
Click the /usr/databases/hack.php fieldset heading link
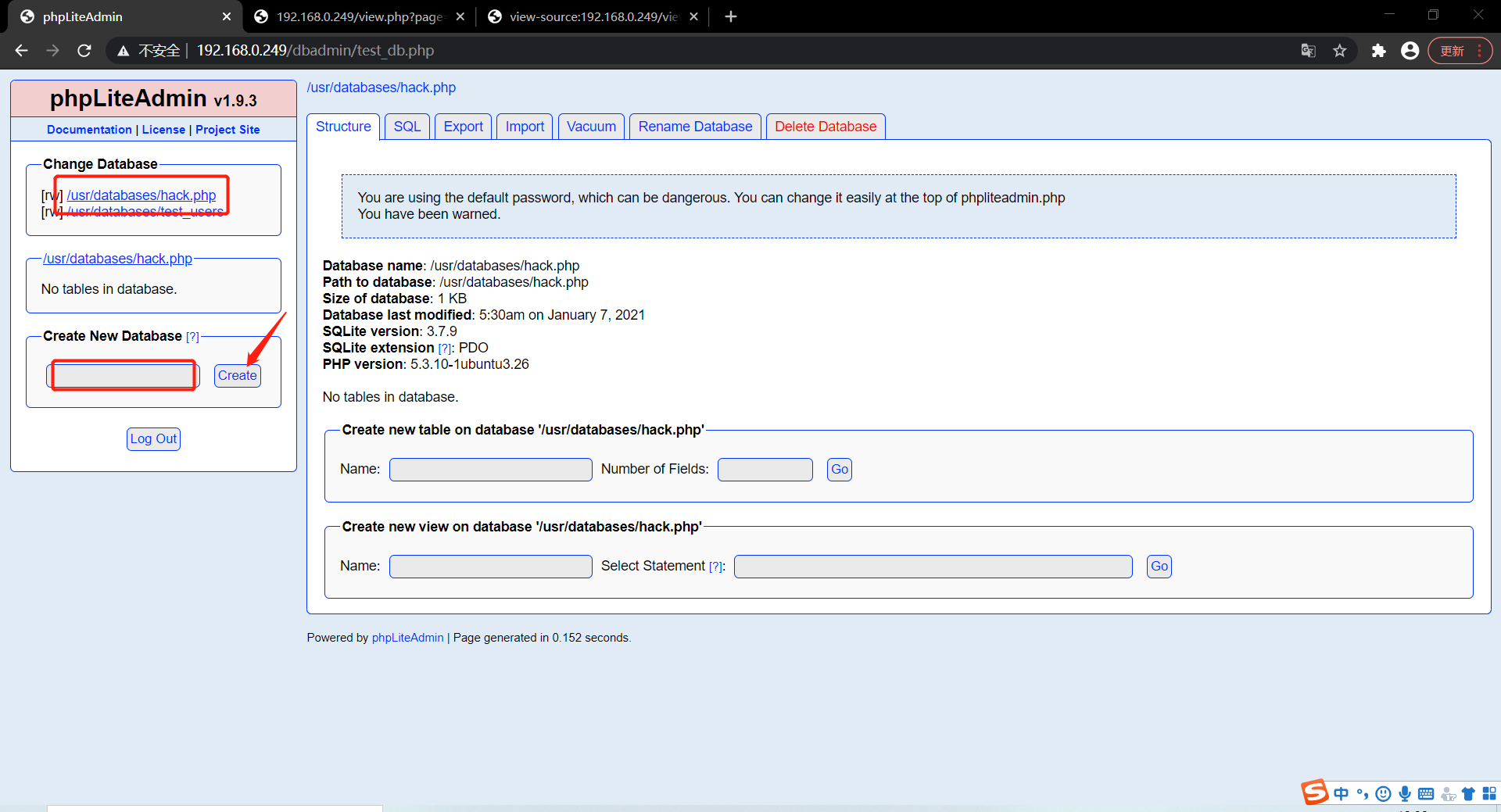click(117, 259)
